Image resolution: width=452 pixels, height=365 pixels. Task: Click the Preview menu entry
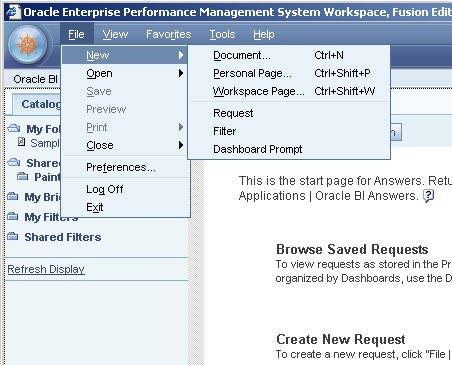125,109
